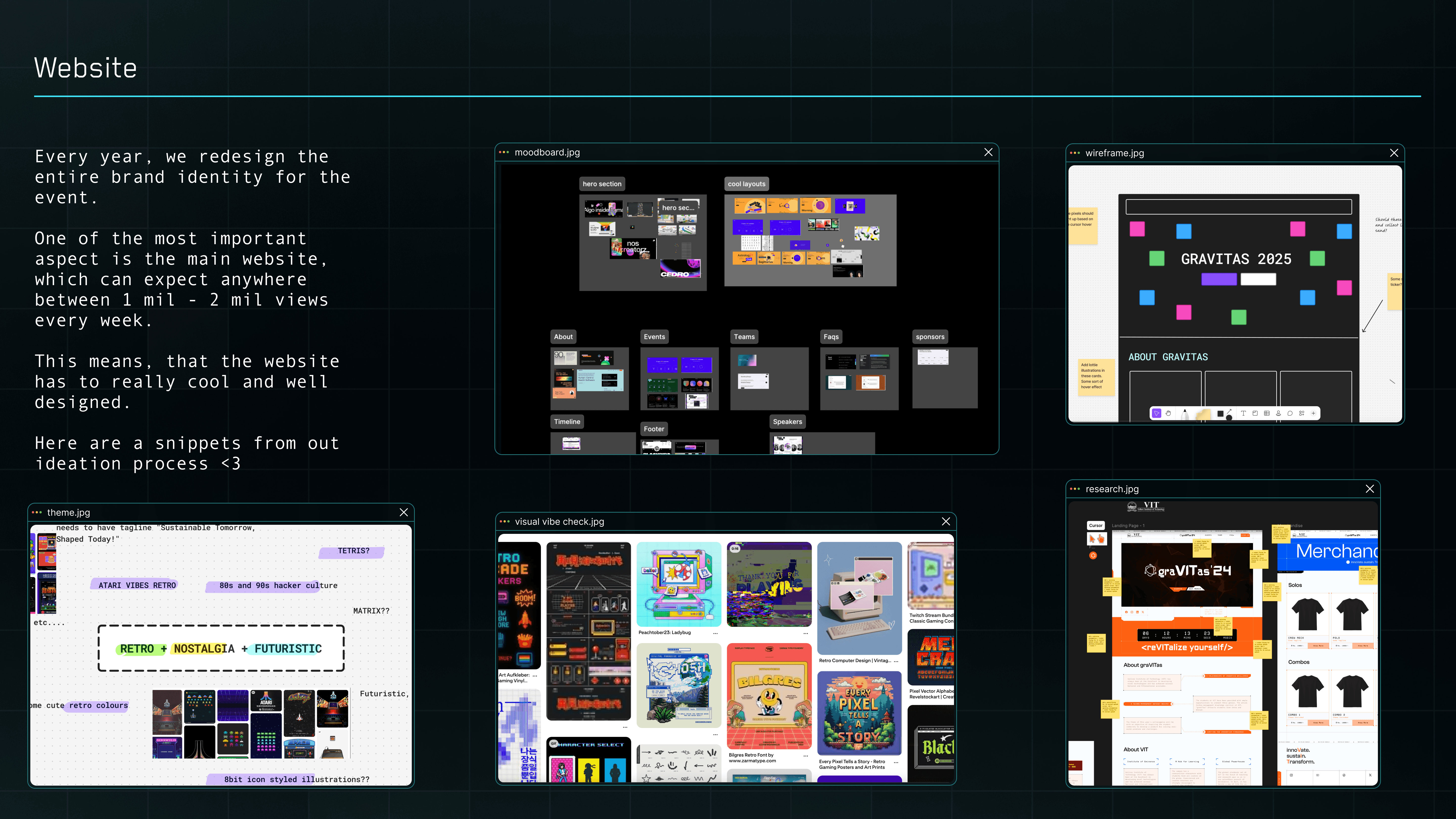
Task: Select the Stamp tool
Action: [1279, 413]
